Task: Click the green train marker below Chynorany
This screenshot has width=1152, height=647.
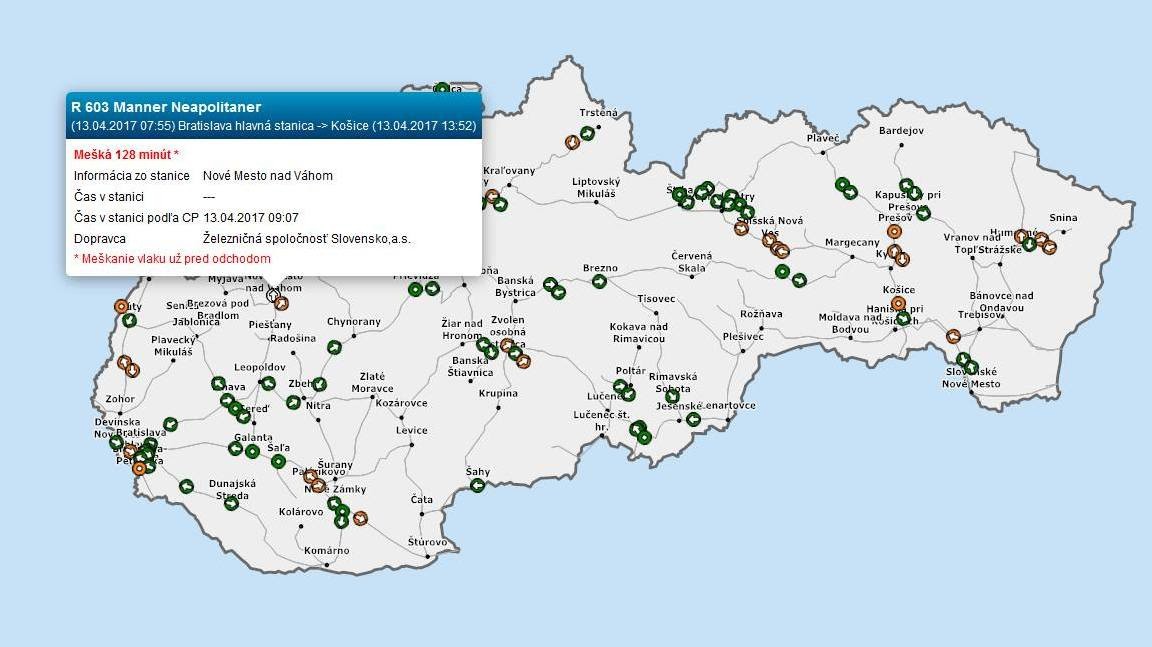Action: (334, 347)
